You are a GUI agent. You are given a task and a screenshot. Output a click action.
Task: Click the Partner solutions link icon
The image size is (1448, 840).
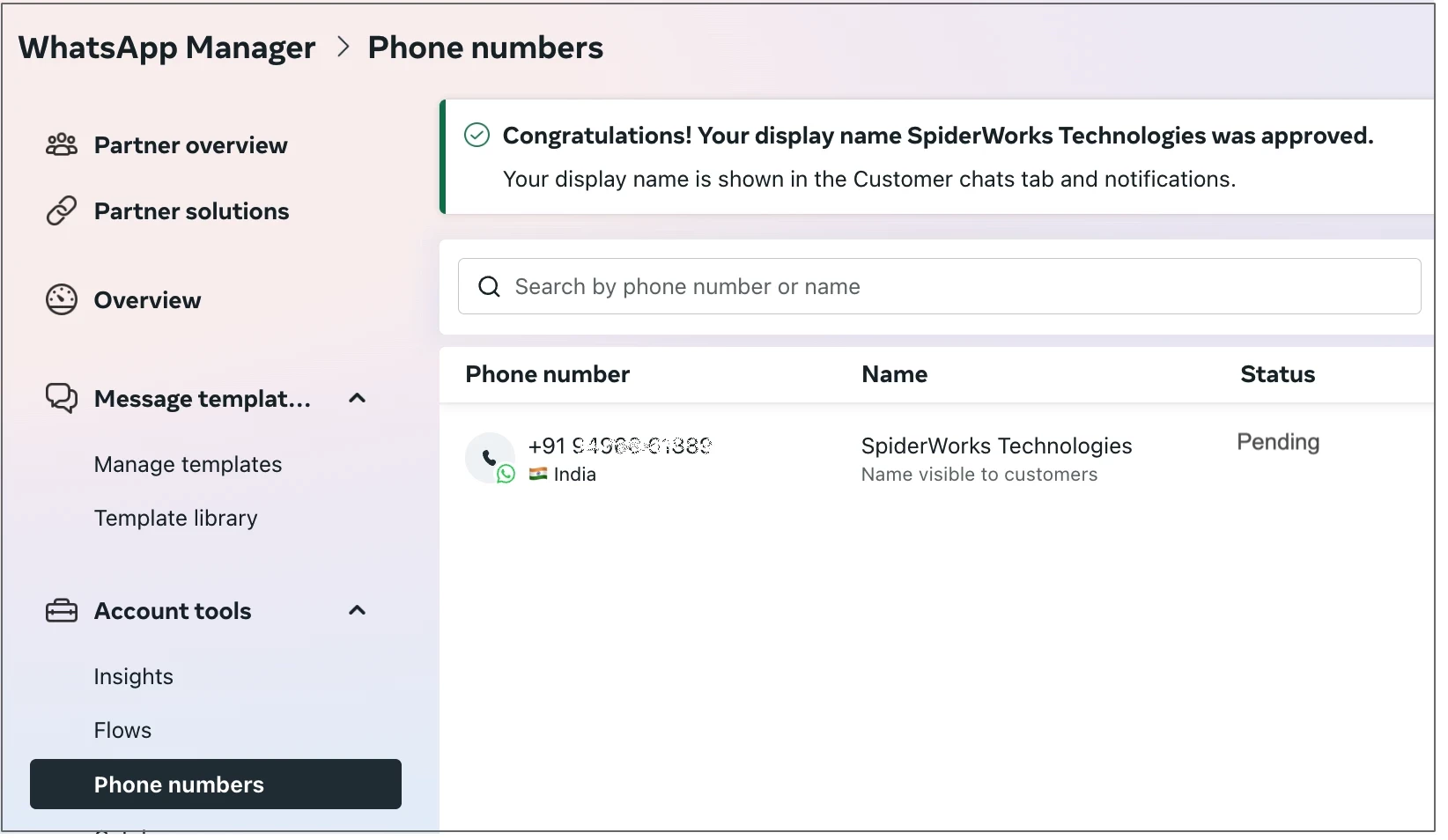pos(59,210)
